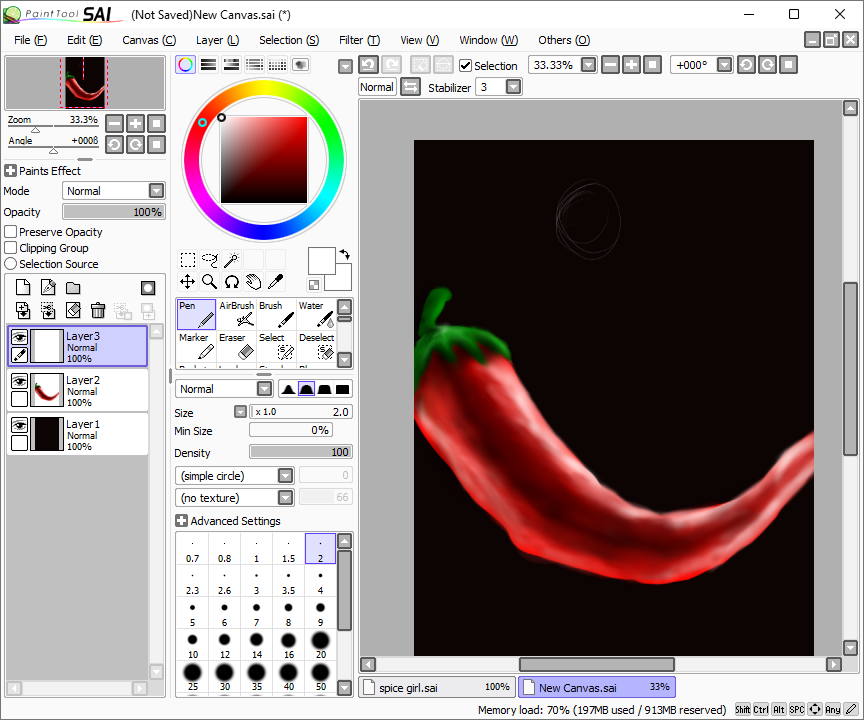The height and width of the screenshot is (720, 864).
Task: Pick the lasso selection tool
Action: [x=209, y=259]
